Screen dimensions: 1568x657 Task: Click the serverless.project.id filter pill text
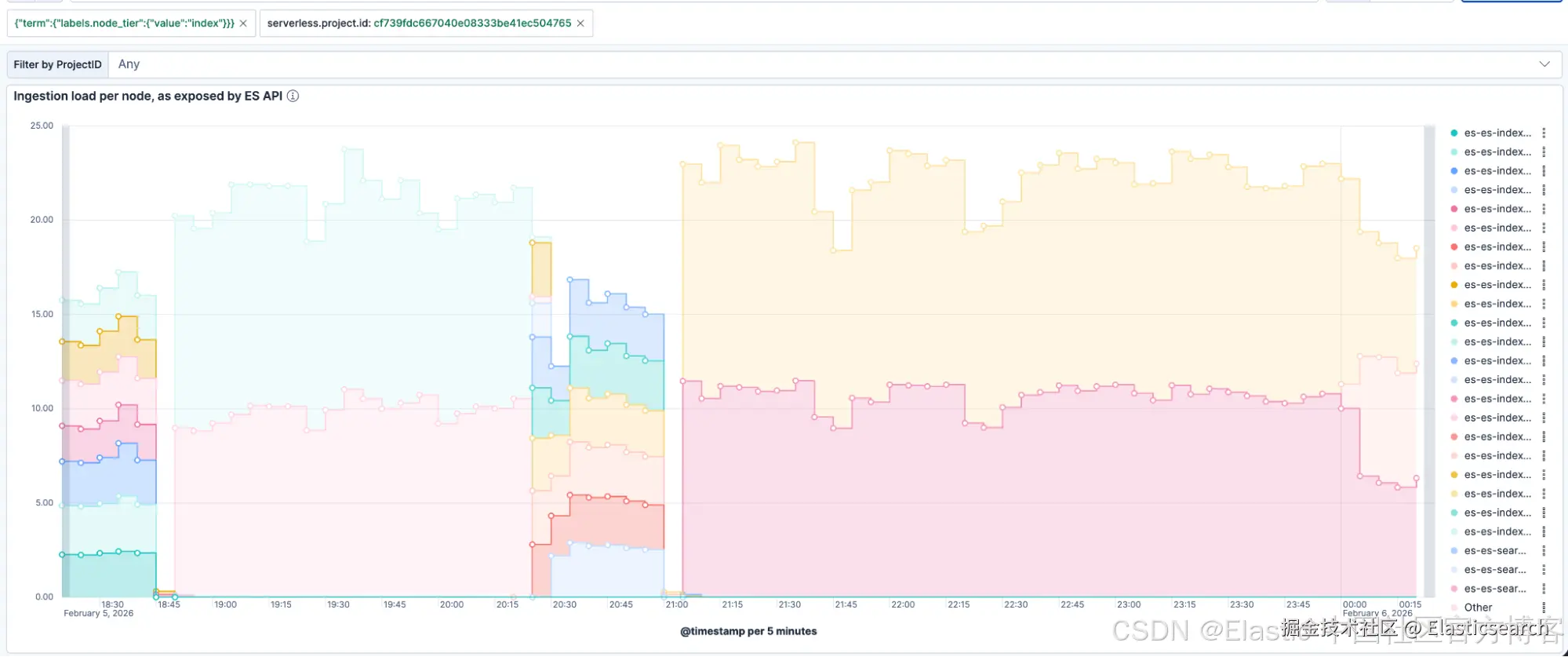point(419,24)
